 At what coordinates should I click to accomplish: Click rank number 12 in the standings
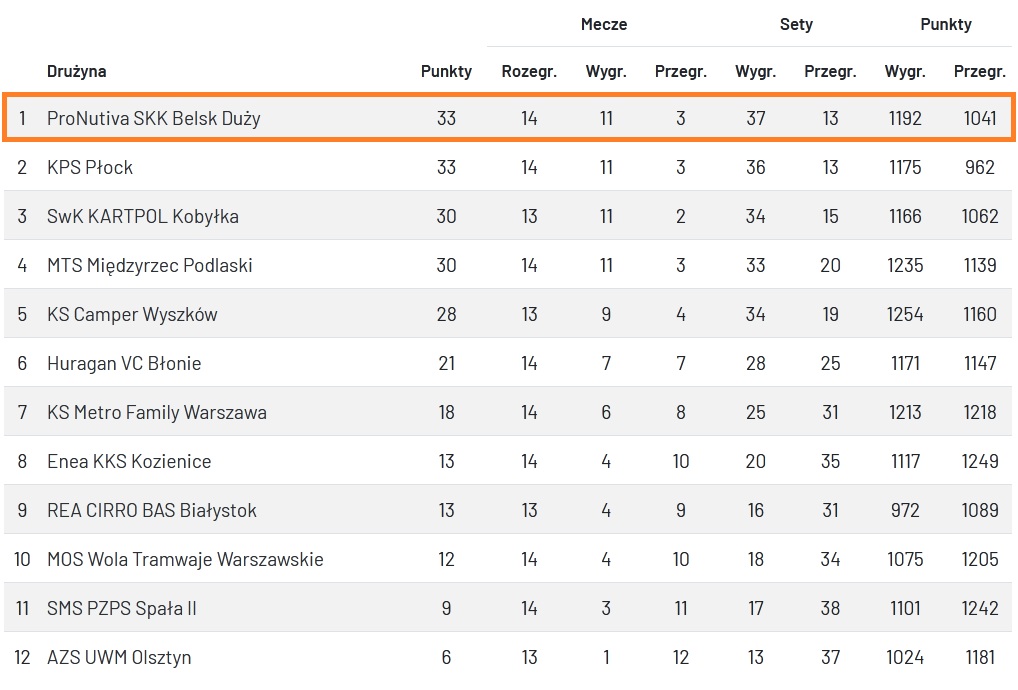(22, 657)
